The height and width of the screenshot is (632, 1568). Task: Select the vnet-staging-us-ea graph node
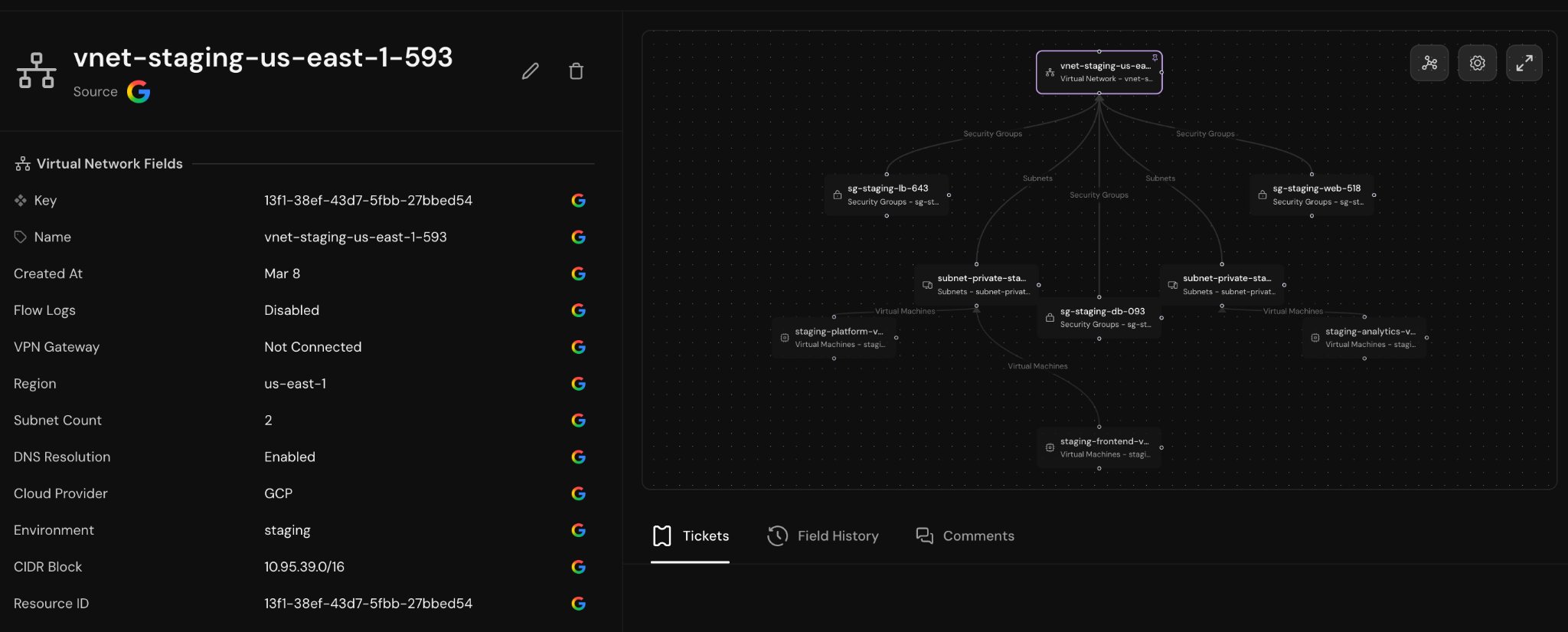coord(1099,72)
